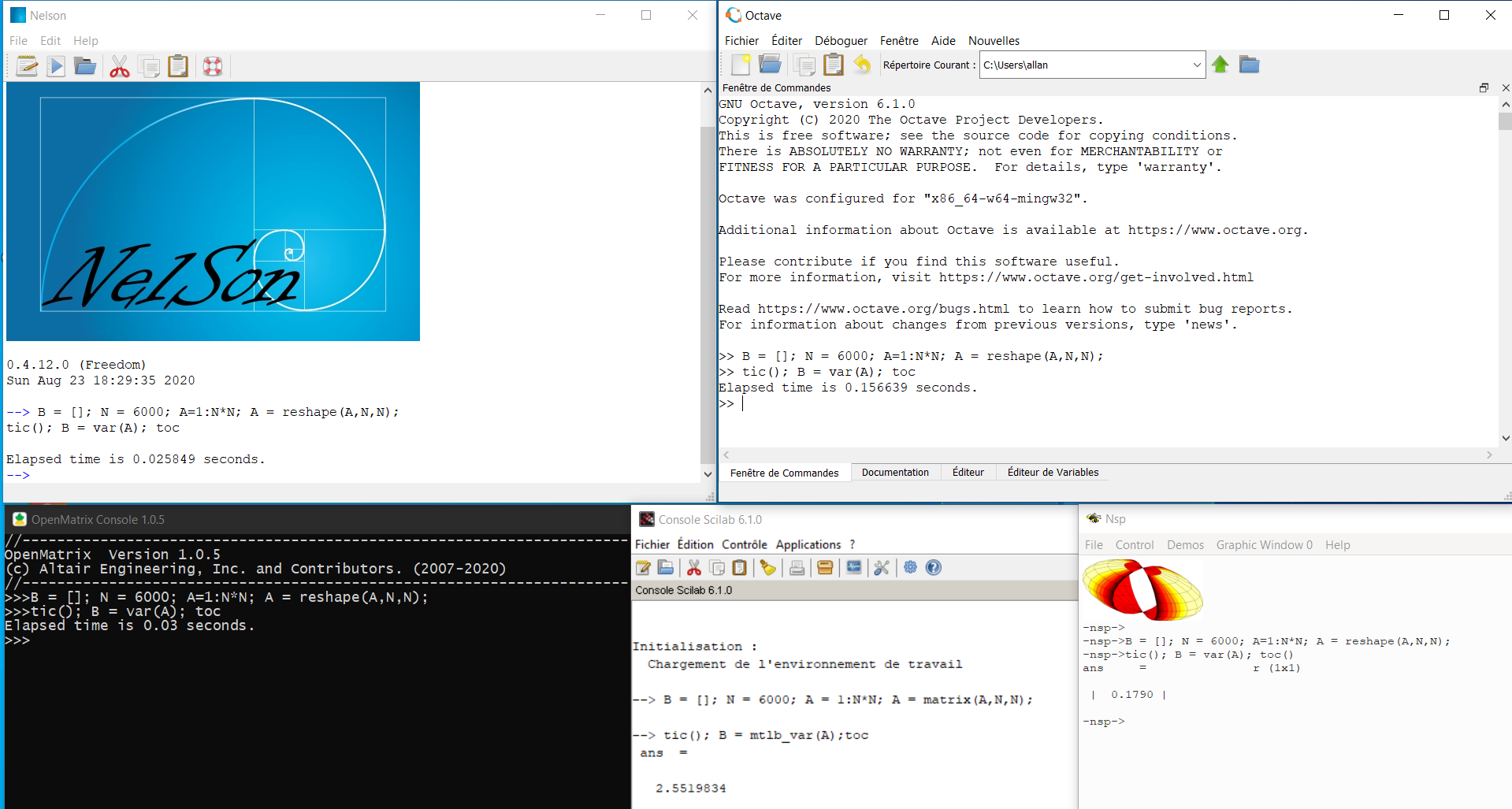1512x809 pixels.
Task: Click Nelson console scrollbar down arrow
Action: pos(708,474)
